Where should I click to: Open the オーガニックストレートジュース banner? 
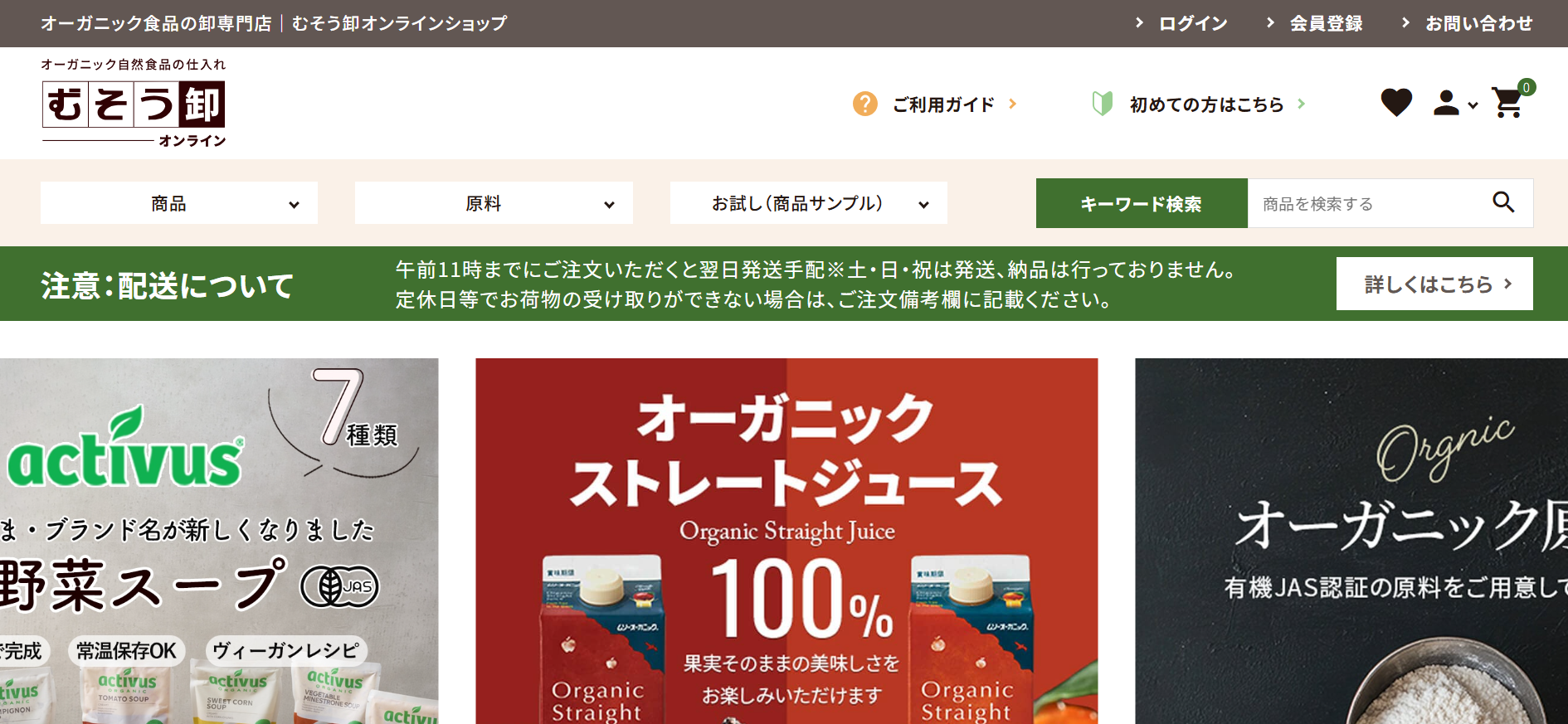(x=786, y=541)
